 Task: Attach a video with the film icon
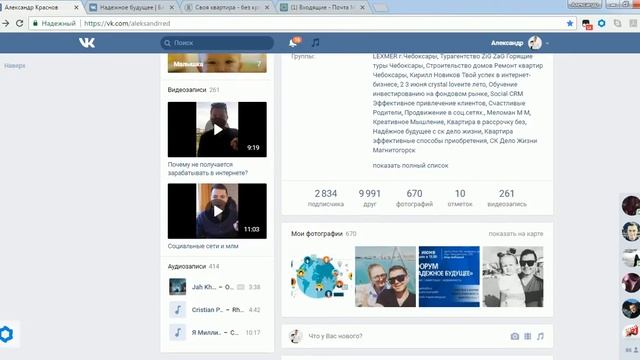coord(528,336)
